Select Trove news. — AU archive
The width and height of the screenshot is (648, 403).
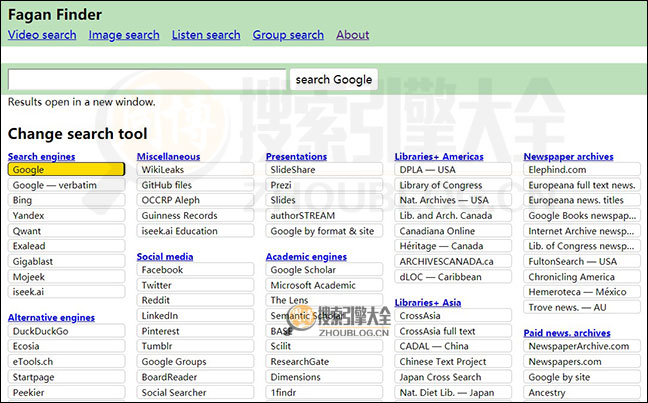click(x=582, y=307)
